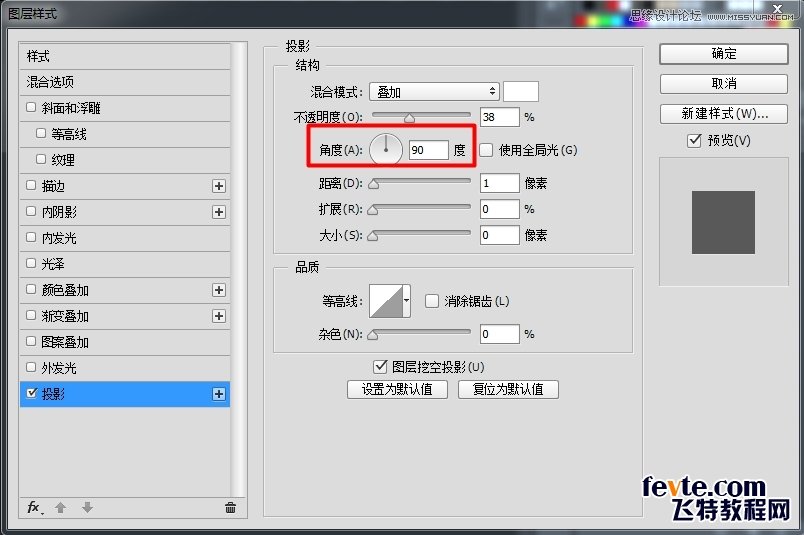Uncheck the 投影 effect checkbox
This screenshot has height=535, width=804.
[x=32, y=393]
